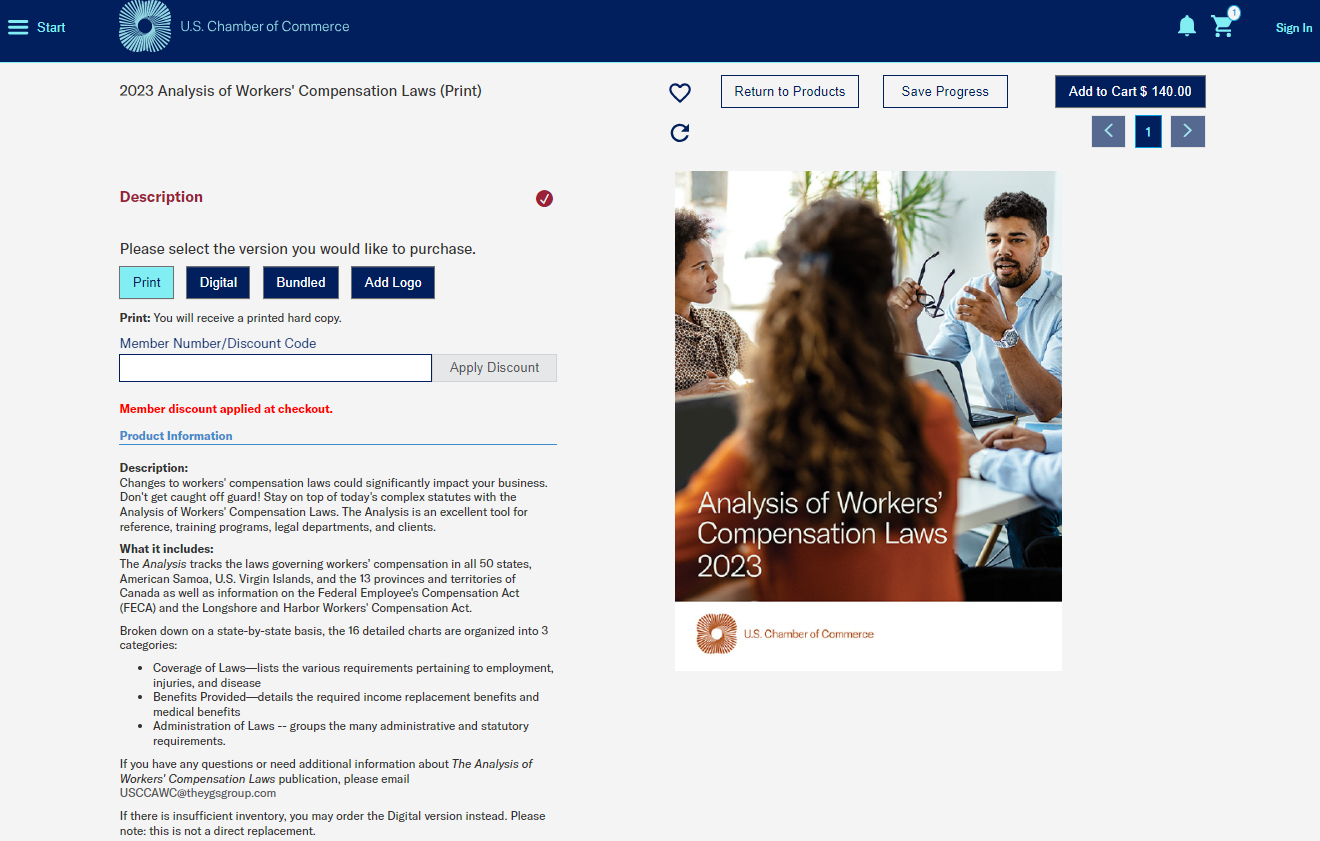This screenshot has width=1320, height=841.
Task: Click the product title '2023 Analysis of Workers' Compensation Laws (Print)'
Action: [300, 91]
